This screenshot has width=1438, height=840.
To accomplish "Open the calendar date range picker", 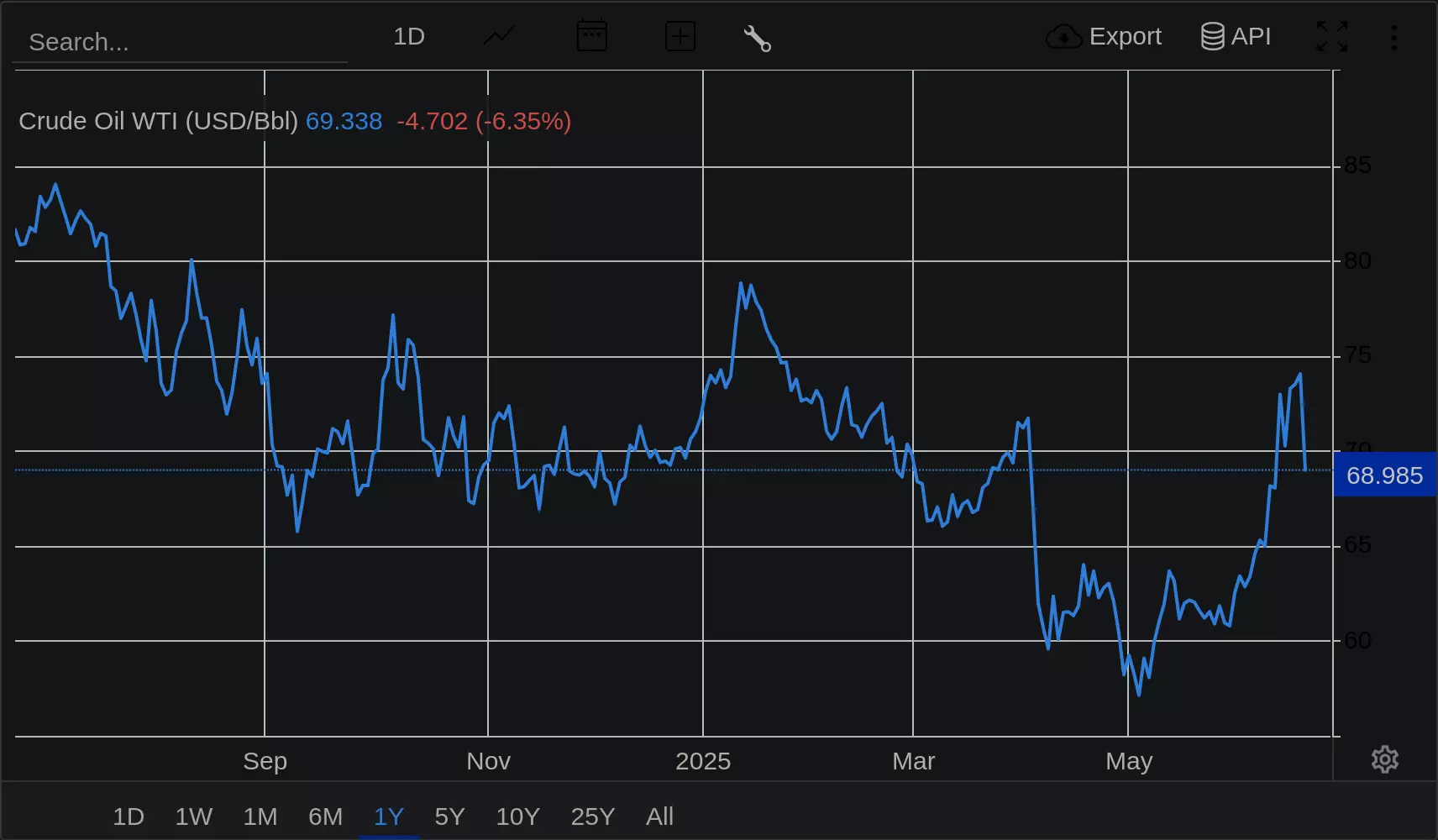I will tap(592, 36).
